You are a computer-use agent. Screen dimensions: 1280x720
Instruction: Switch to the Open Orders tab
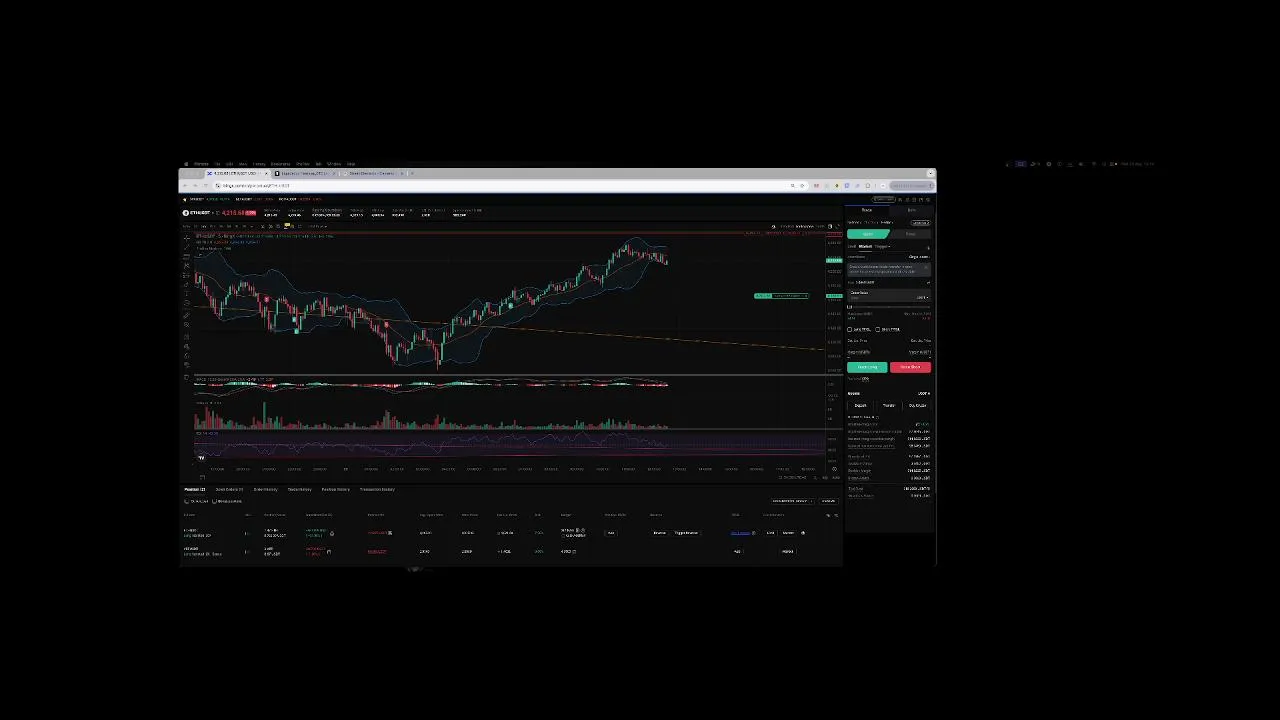[229, 490]
